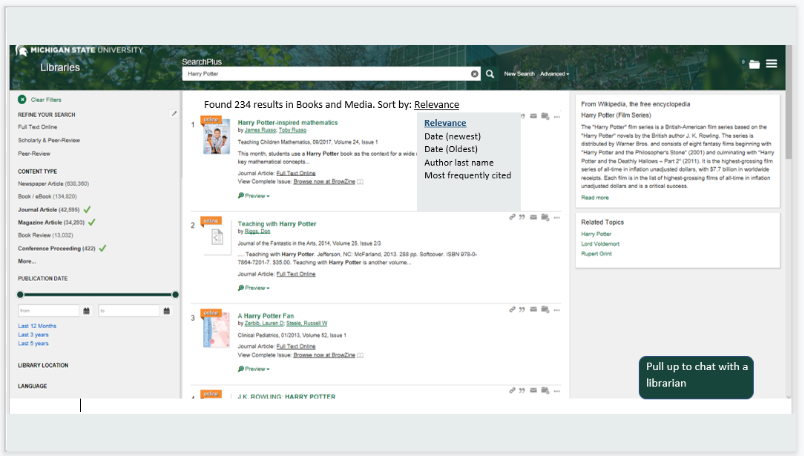The height and width of the screenshot is (456, 804).
Task: Select Relevance in the sort menu
Action: point(445,123)
